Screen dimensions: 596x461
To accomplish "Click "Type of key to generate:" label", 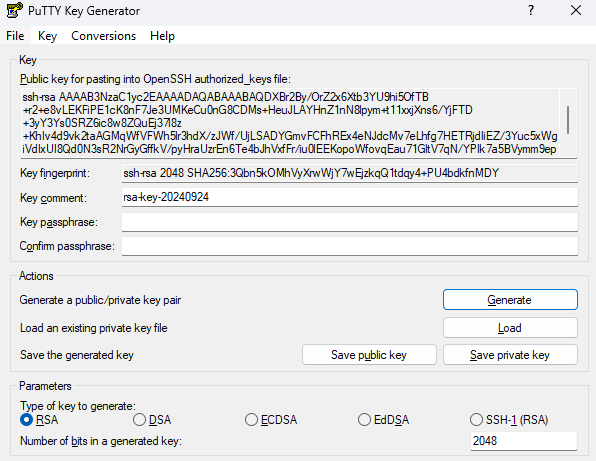I will coord(78,406).
